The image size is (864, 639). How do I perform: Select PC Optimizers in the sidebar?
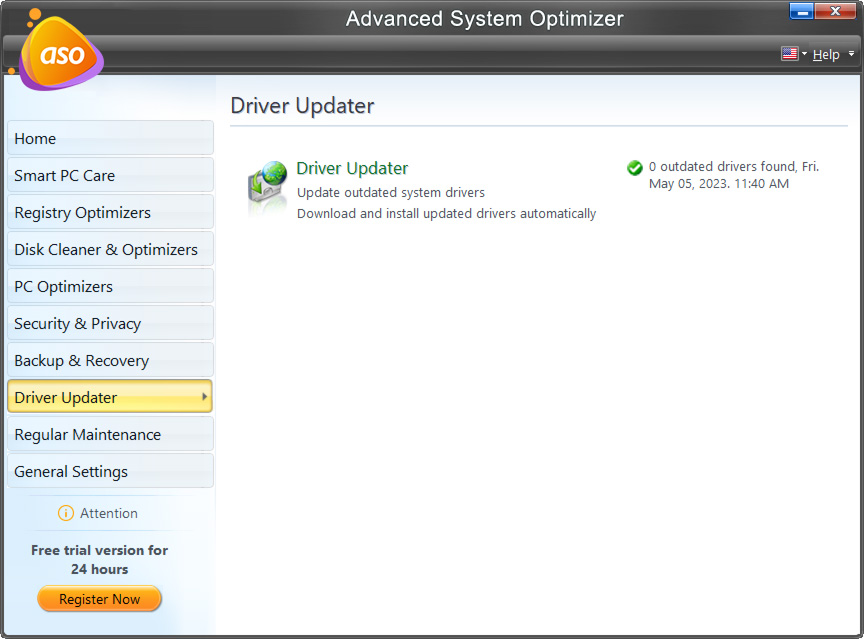[x=110, y=286]
